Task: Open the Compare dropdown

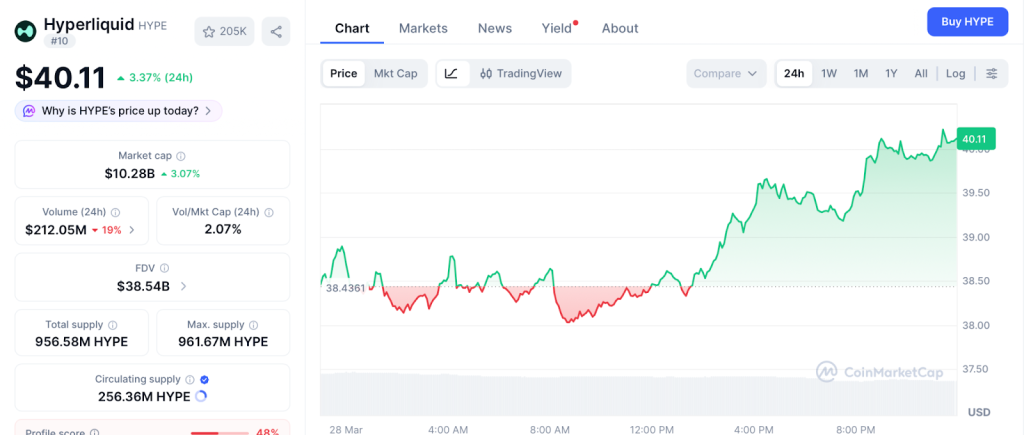Action: tap(726, 74)
